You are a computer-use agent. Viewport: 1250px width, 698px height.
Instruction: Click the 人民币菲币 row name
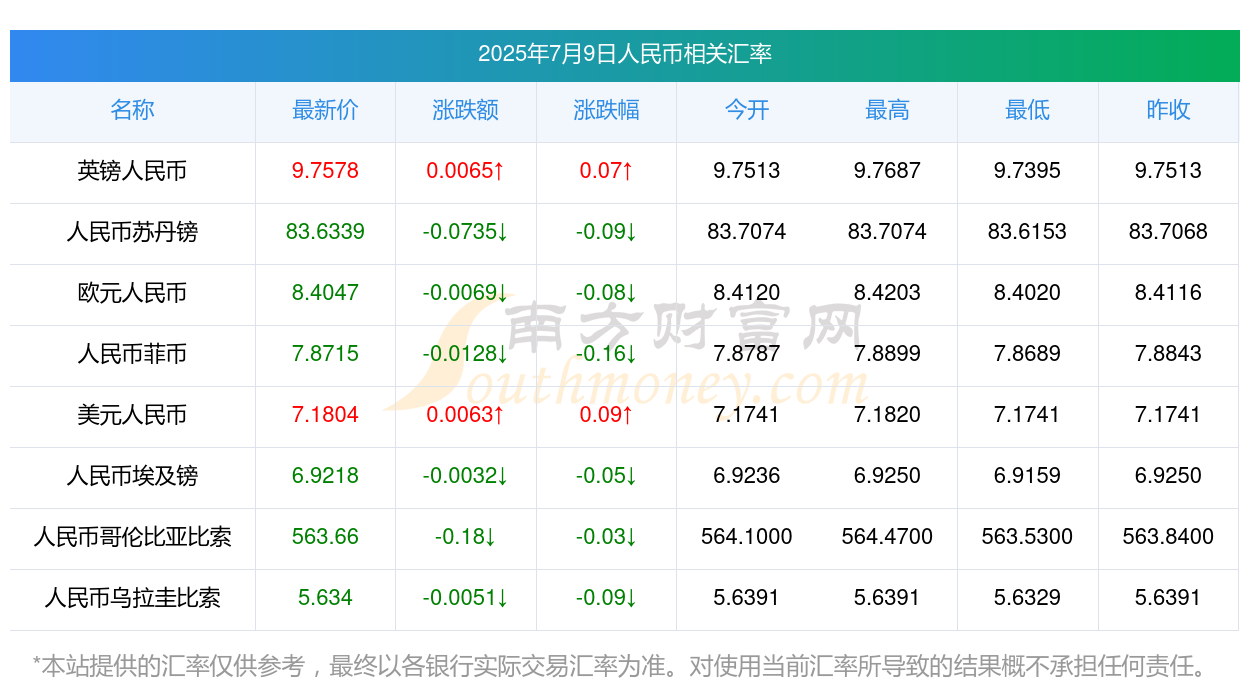click(x=132, y=354)
